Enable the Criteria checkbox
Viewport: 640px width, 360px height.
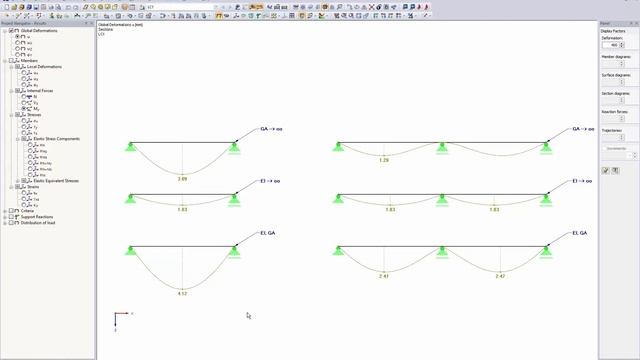click(11, 211)
